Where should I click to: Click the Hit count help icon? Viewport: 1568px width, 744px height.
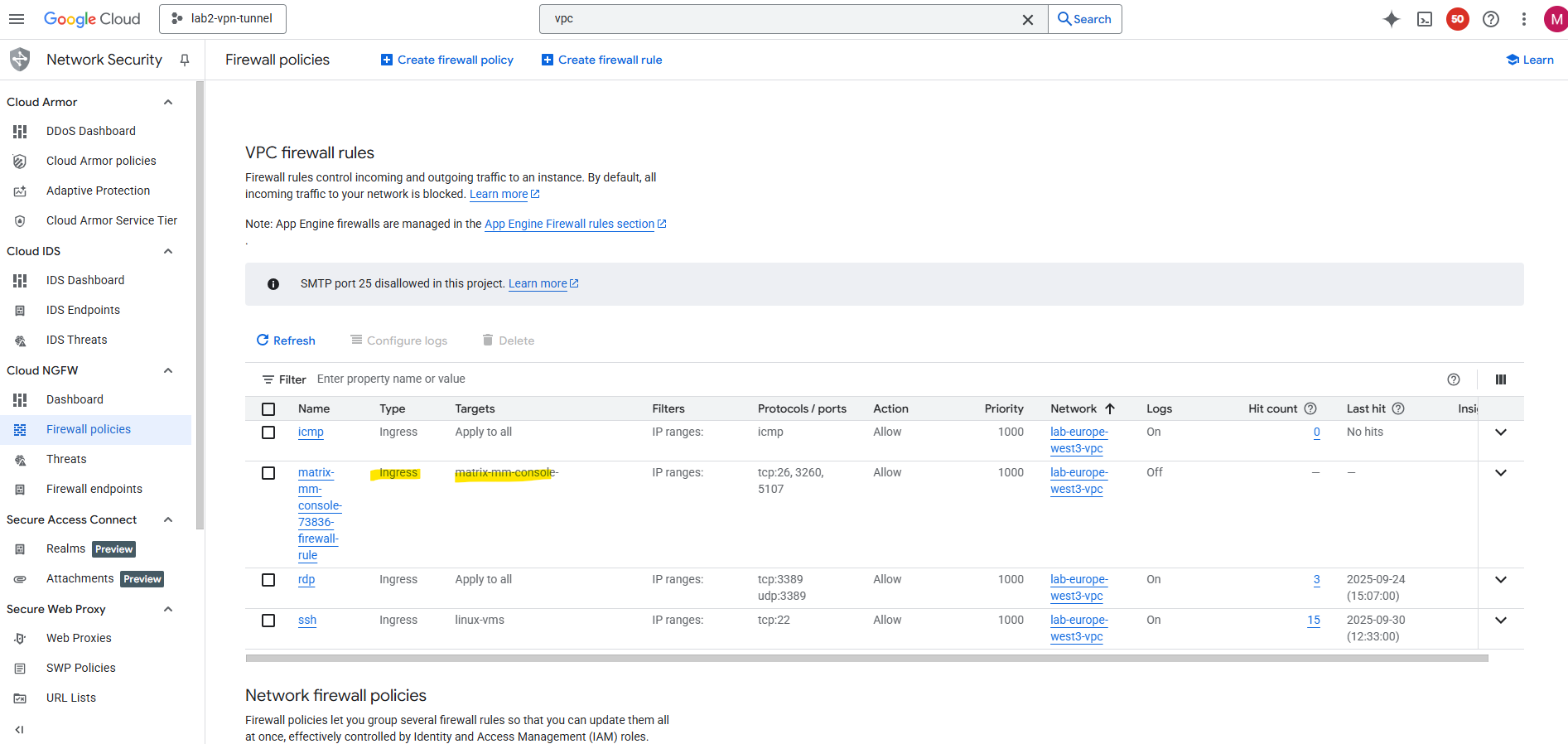[1310, 408]
